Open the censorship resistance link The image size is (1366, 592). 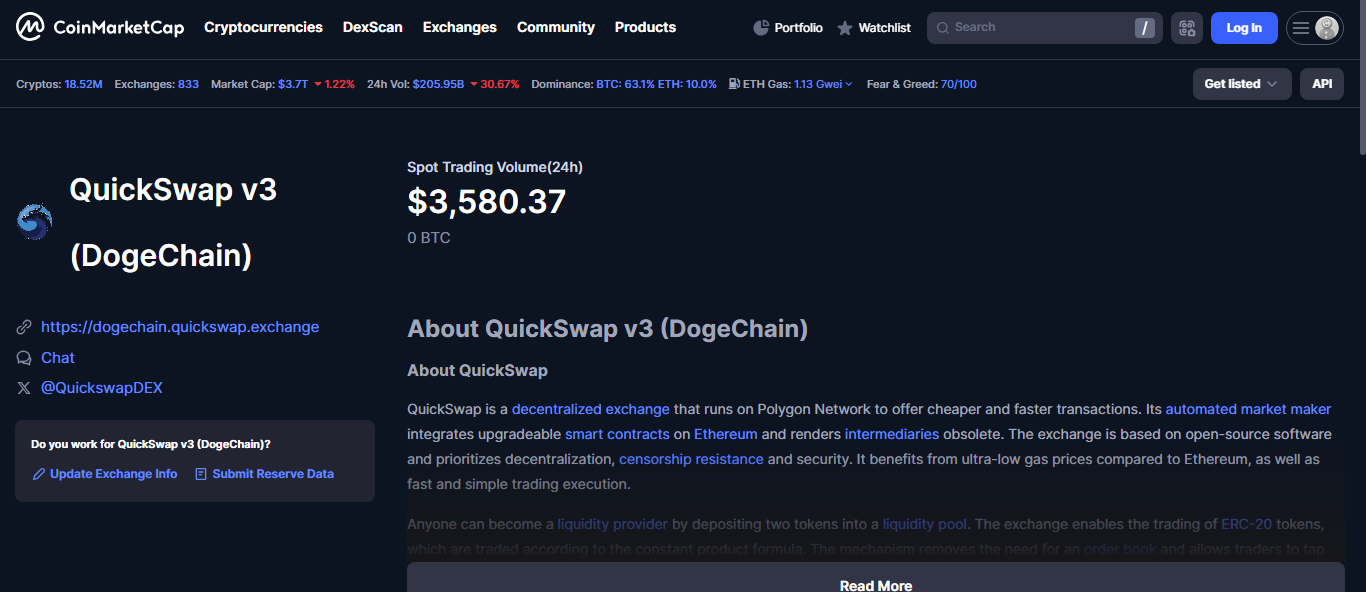[691, 459]
